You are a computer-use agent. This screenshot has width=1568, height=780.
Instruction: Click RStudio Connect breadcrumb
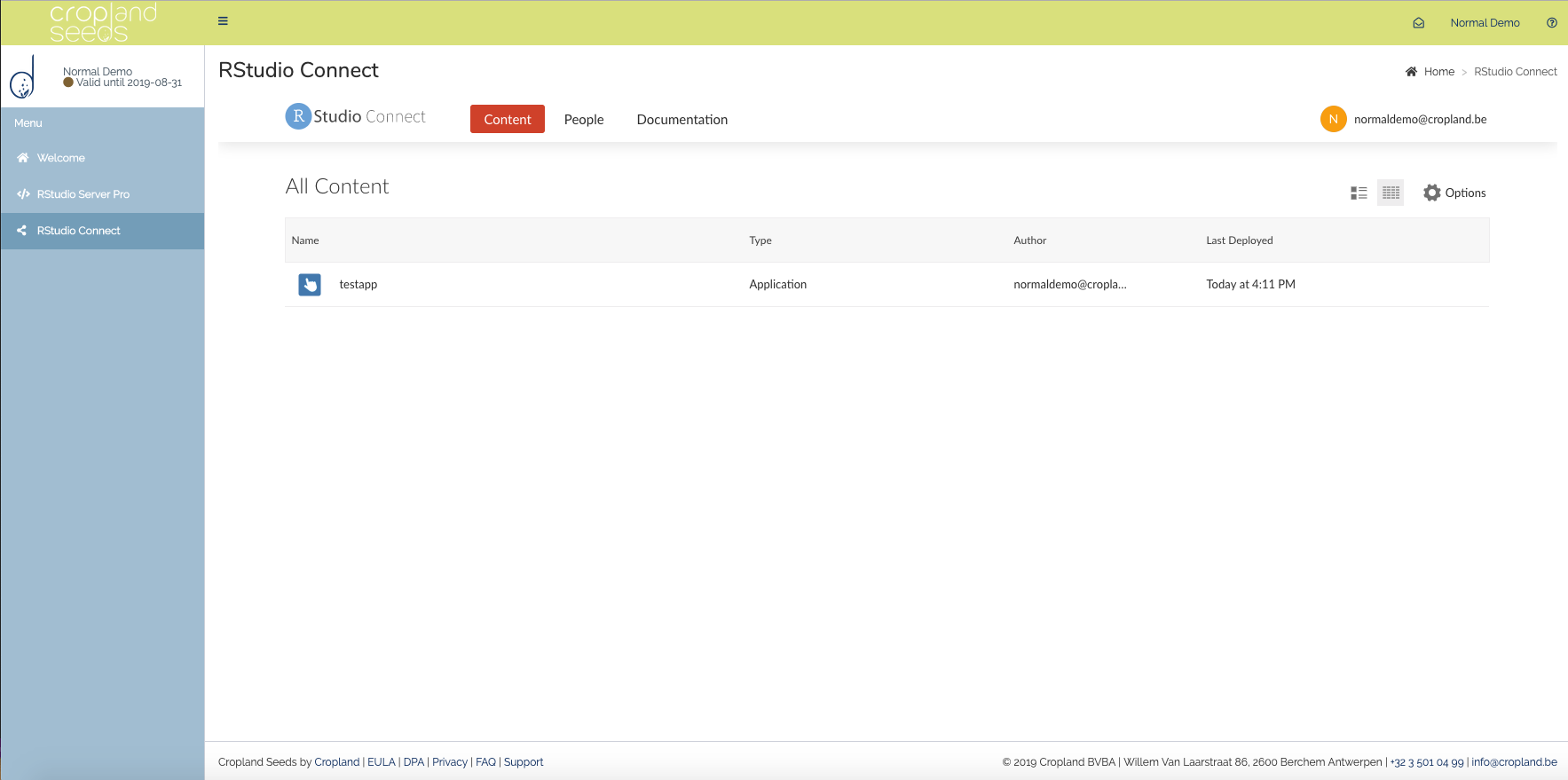1516,72
